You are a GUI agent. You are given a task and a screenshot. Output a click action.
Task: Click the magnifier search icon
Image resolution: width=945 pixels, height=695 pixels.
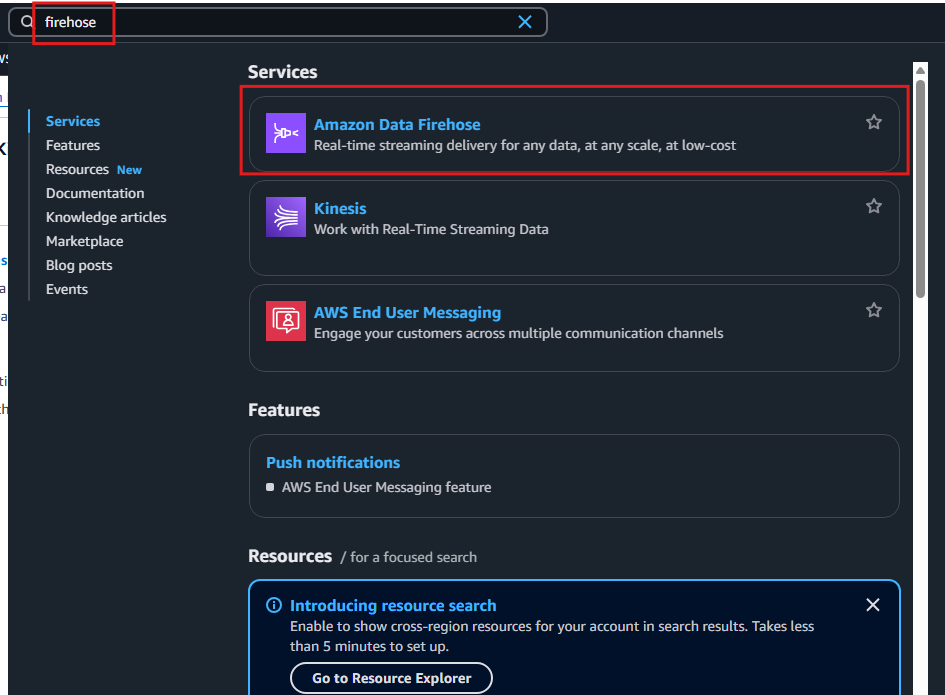[27, 22]
